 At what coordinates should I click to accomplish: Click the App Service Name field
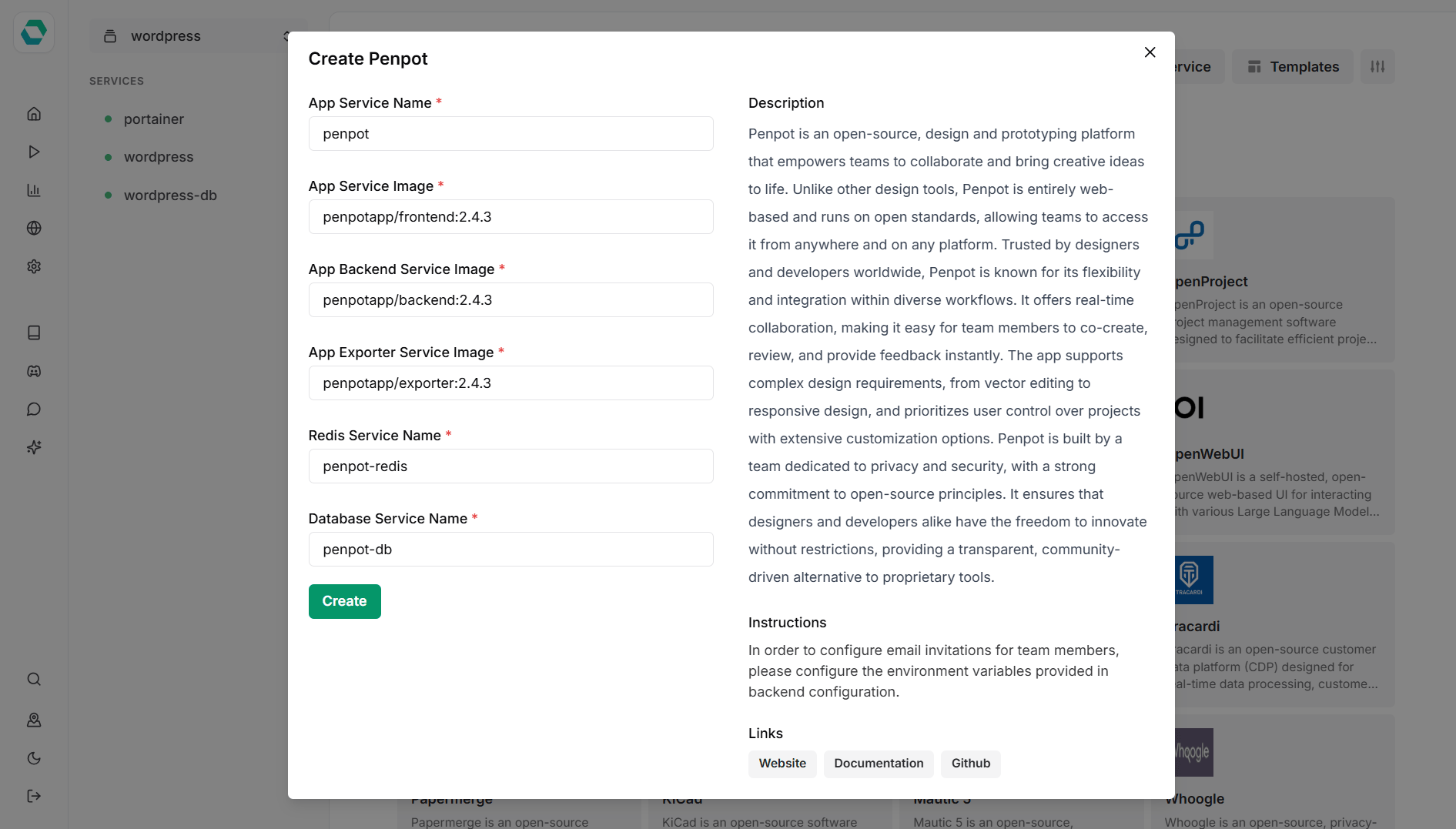(x=510, y=134)
